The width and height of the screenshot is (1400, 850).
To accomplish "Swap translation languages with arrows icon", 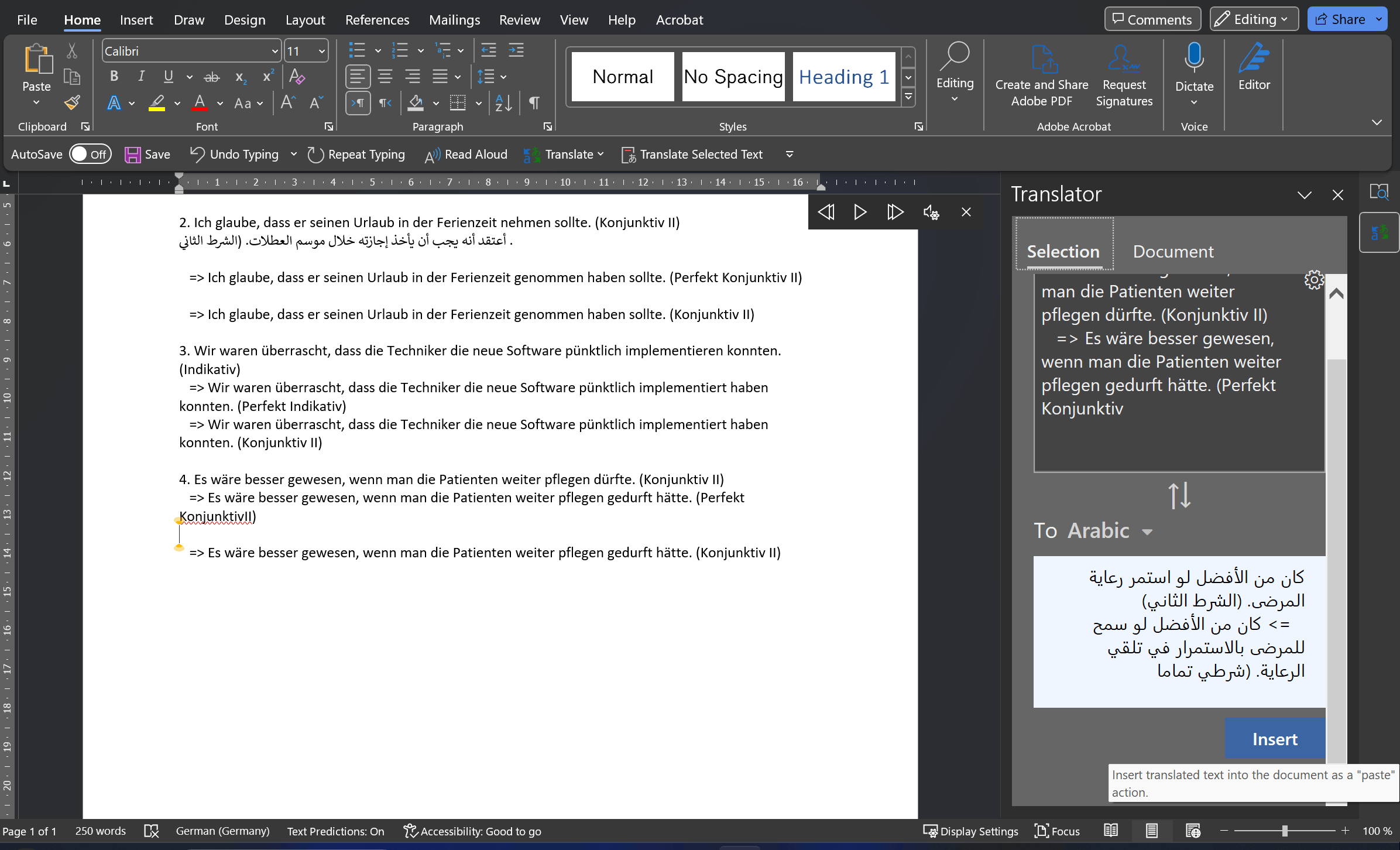I will point(1179,495).
